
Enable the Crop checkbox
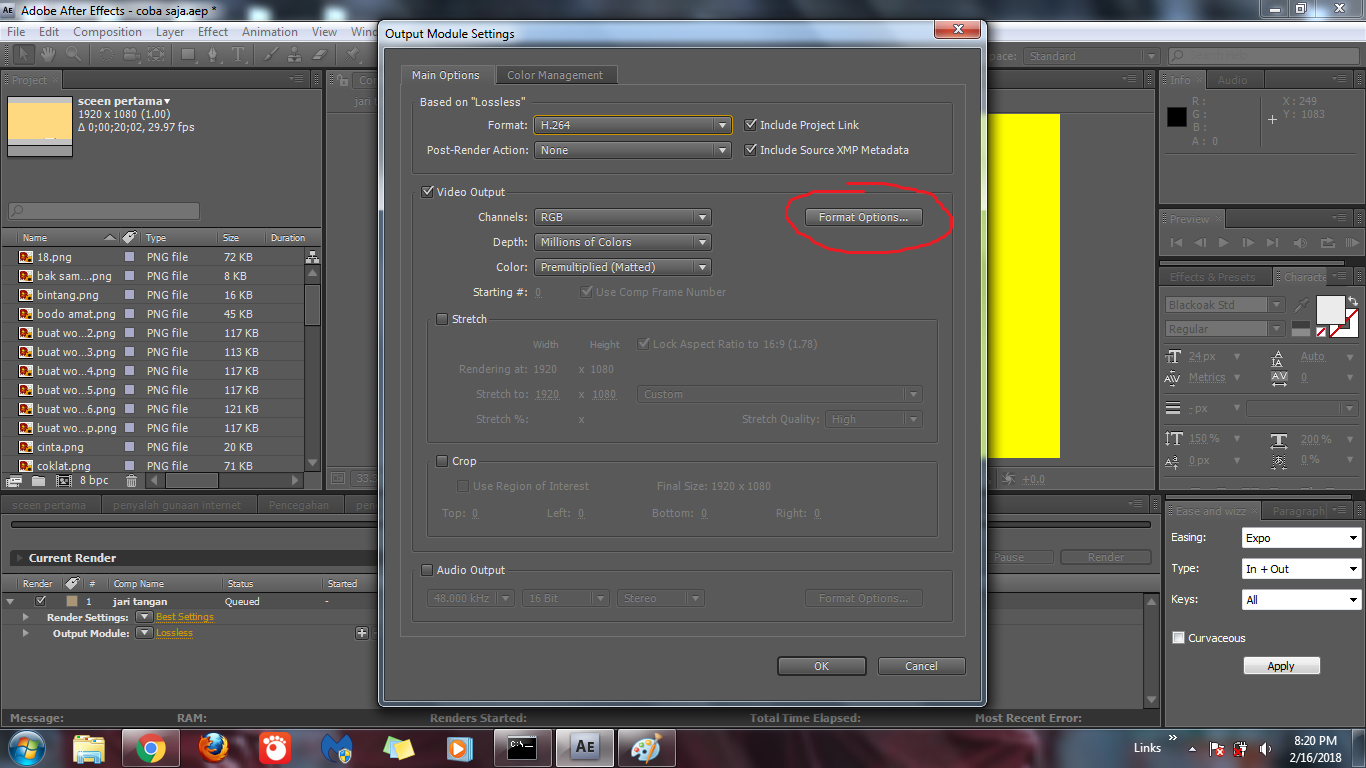click(443, 461)
